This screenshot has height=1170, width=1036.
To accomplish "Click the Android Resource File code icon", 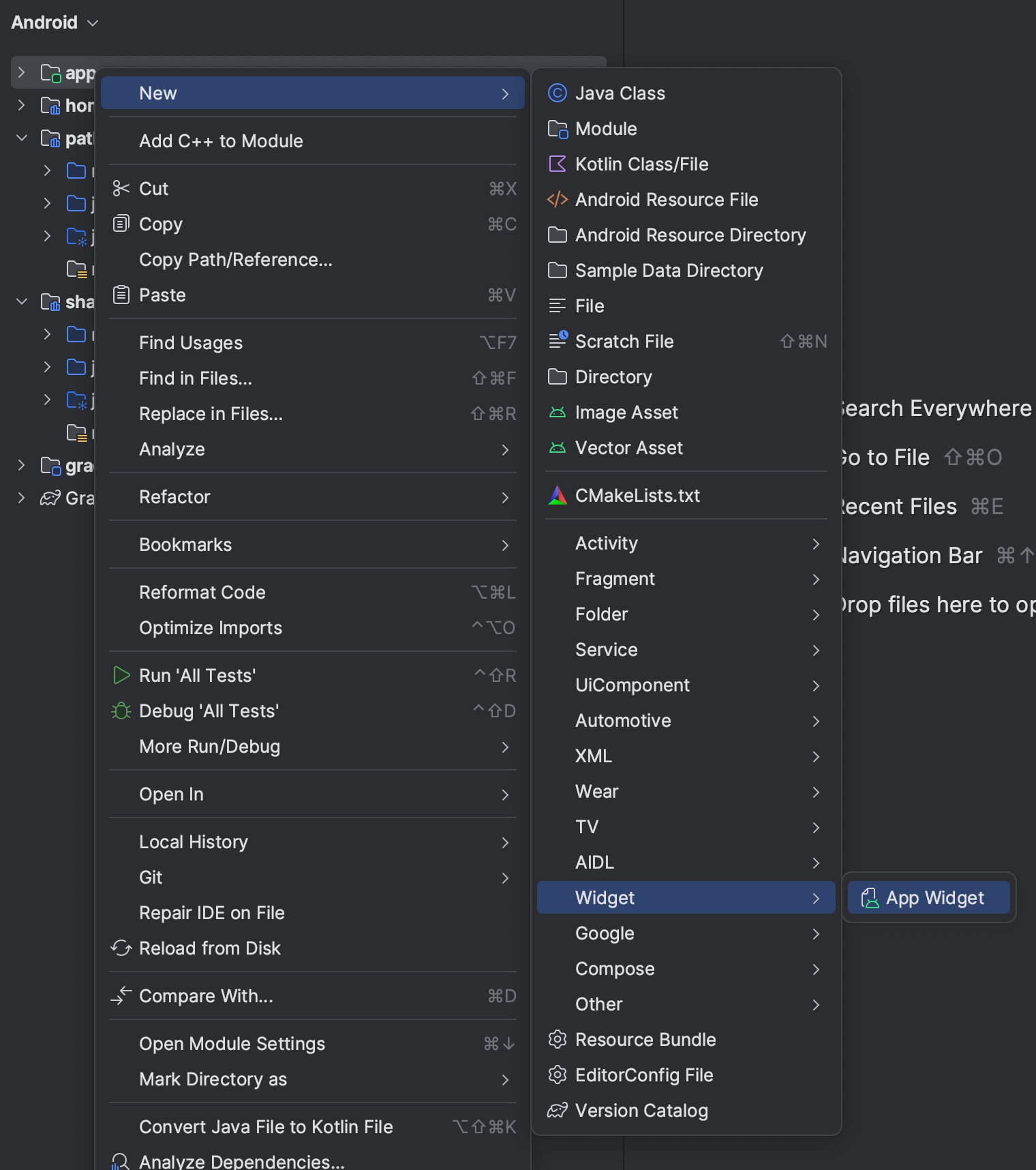I will click(x=558, y=200).
